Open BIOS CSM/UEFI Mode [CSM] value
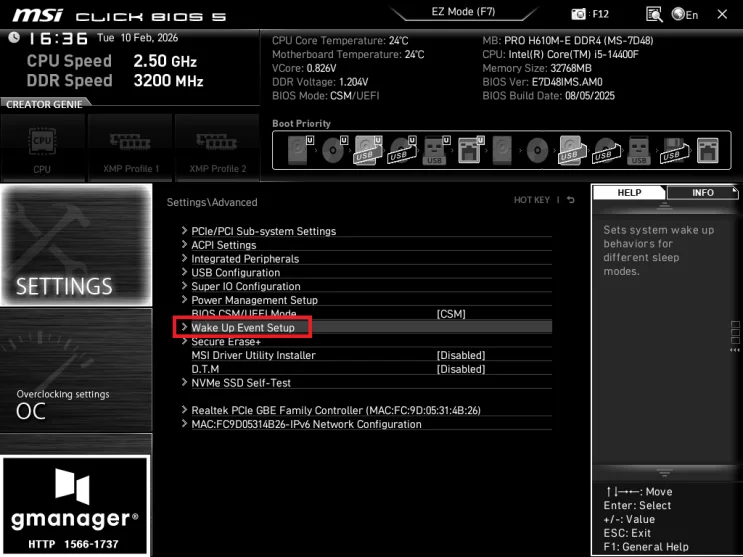Image resolution: width=743 pixels, height=557 pixels. pos(451,314)
